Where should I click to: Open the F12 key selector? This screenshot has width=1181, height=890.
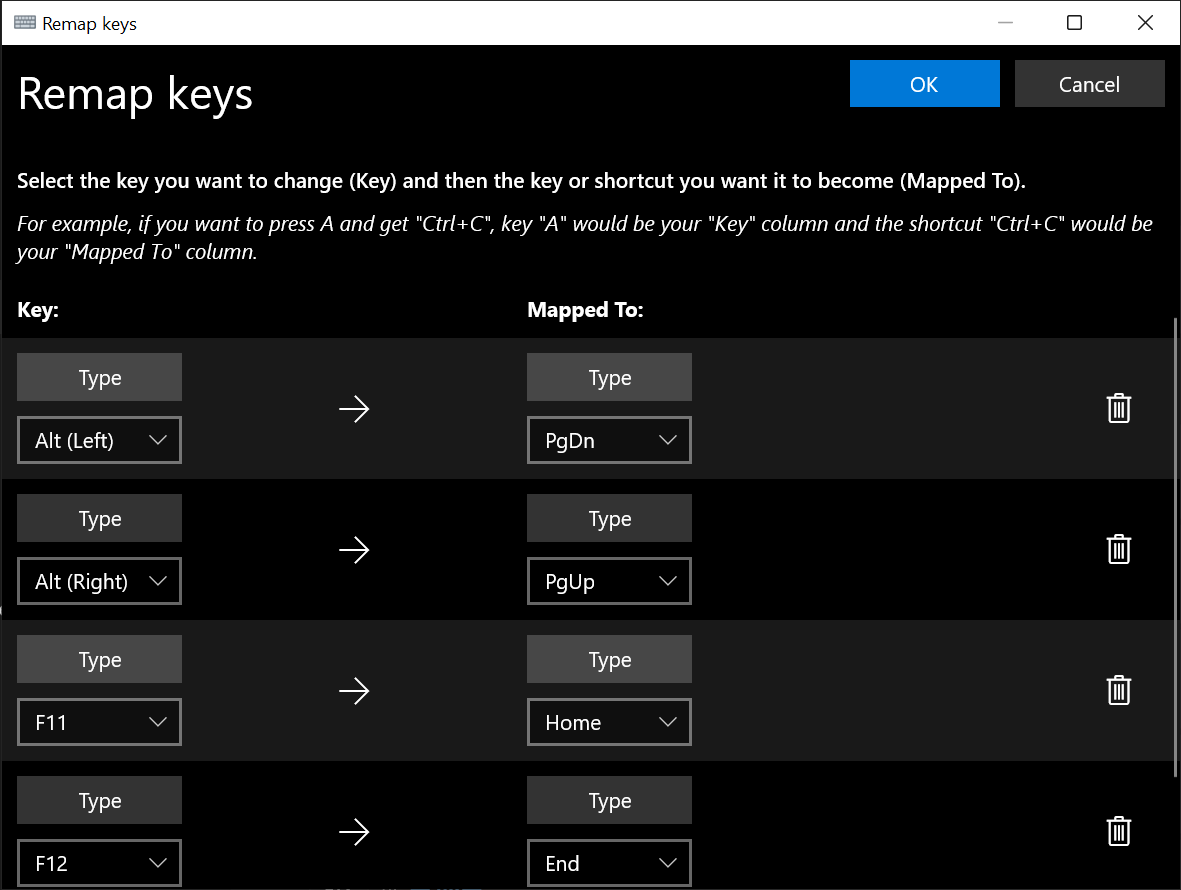(x=99, y=863)
